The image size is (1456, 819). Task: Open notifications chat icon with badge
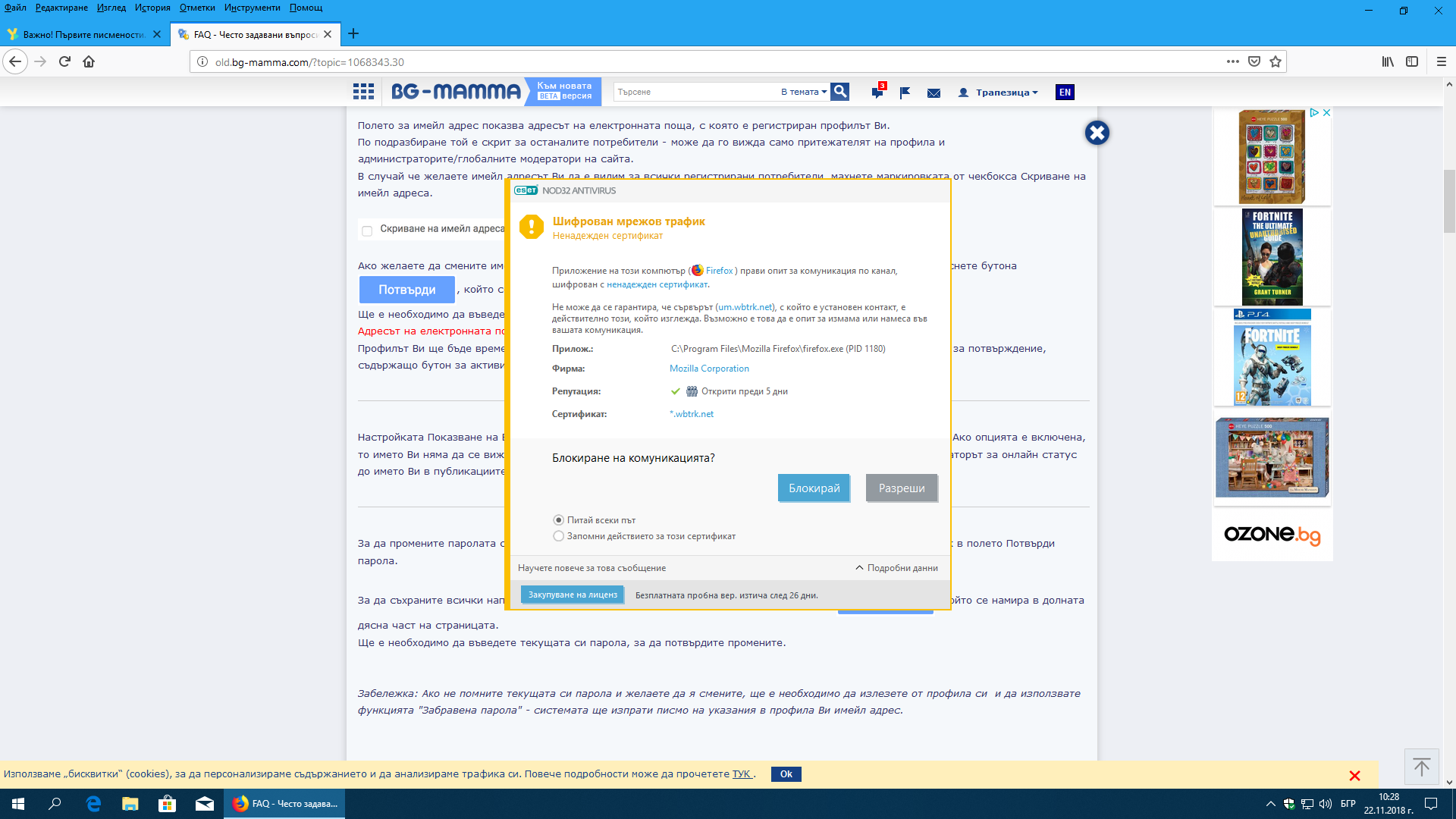(878, 92)
